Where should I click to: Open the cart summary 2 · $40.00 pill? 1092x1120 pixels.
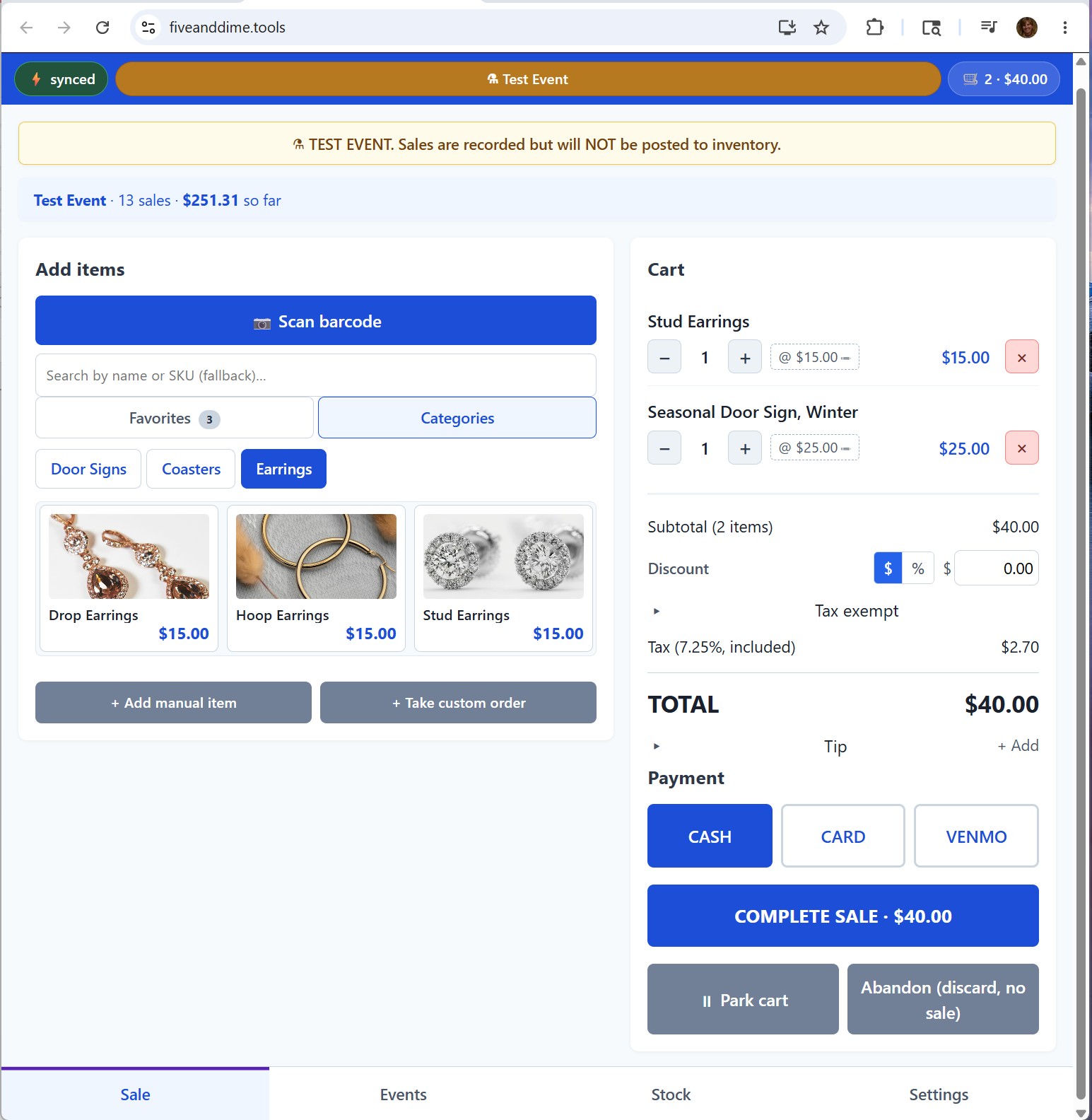pyautogui.click(x=1004, y=79)
